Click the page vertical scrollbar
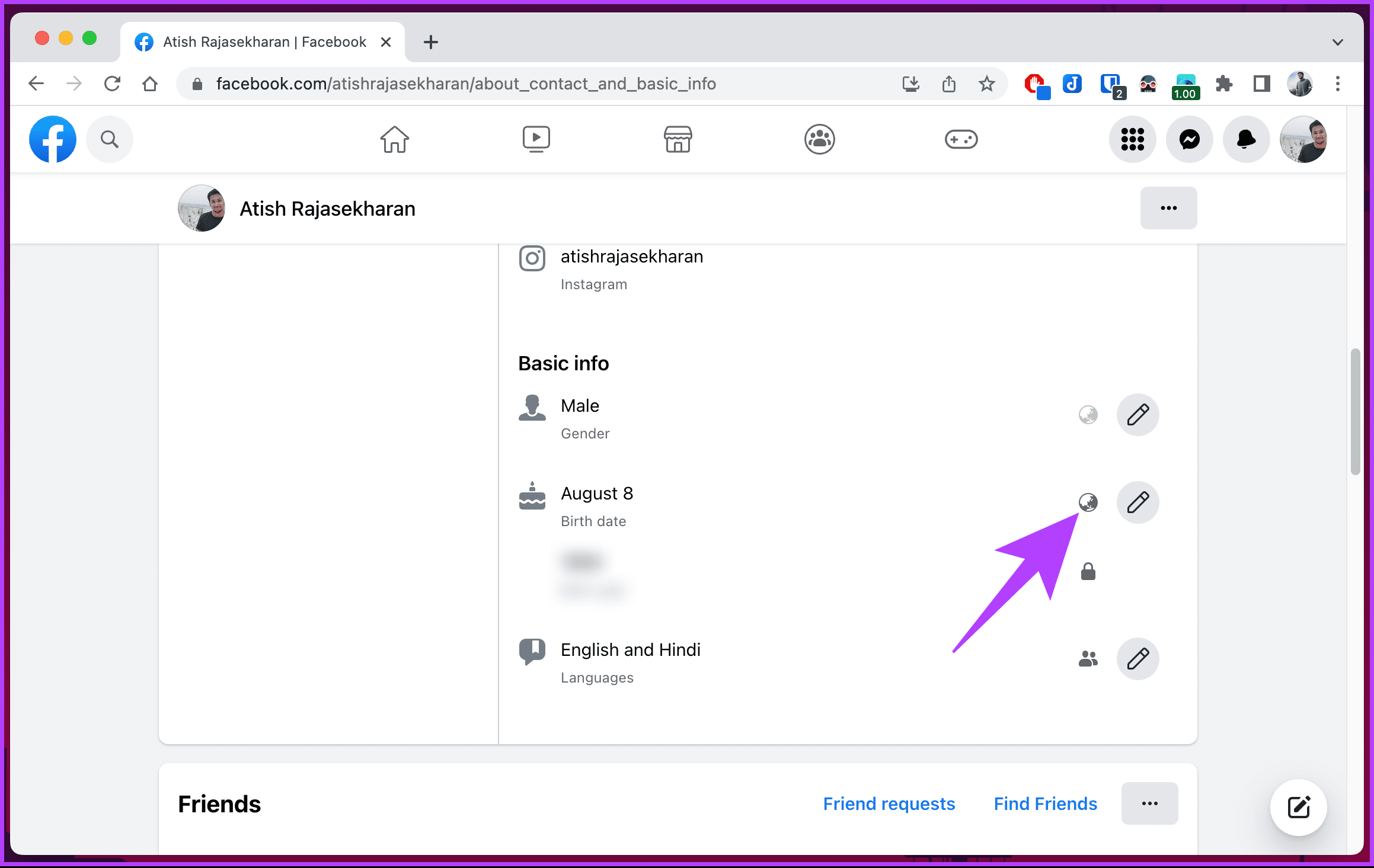The height and width of the screenshot is (868, 1374). 1355,412
